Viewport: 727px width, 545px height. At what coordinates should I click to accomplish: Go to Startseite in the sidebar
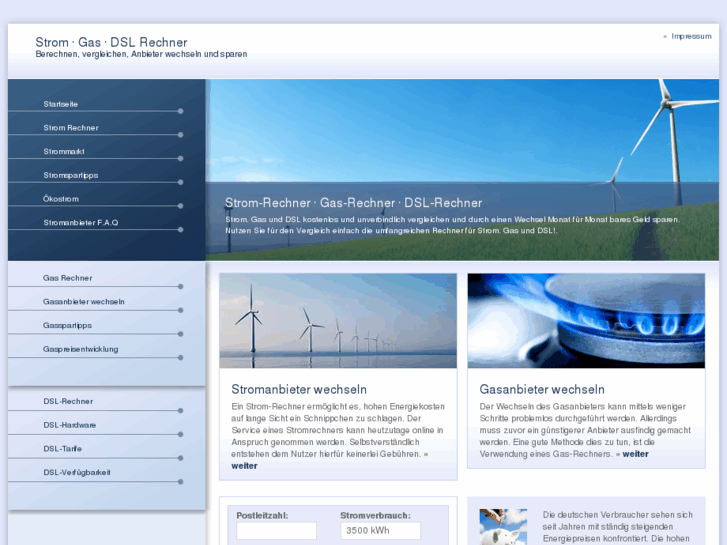(x=61, y=104)
